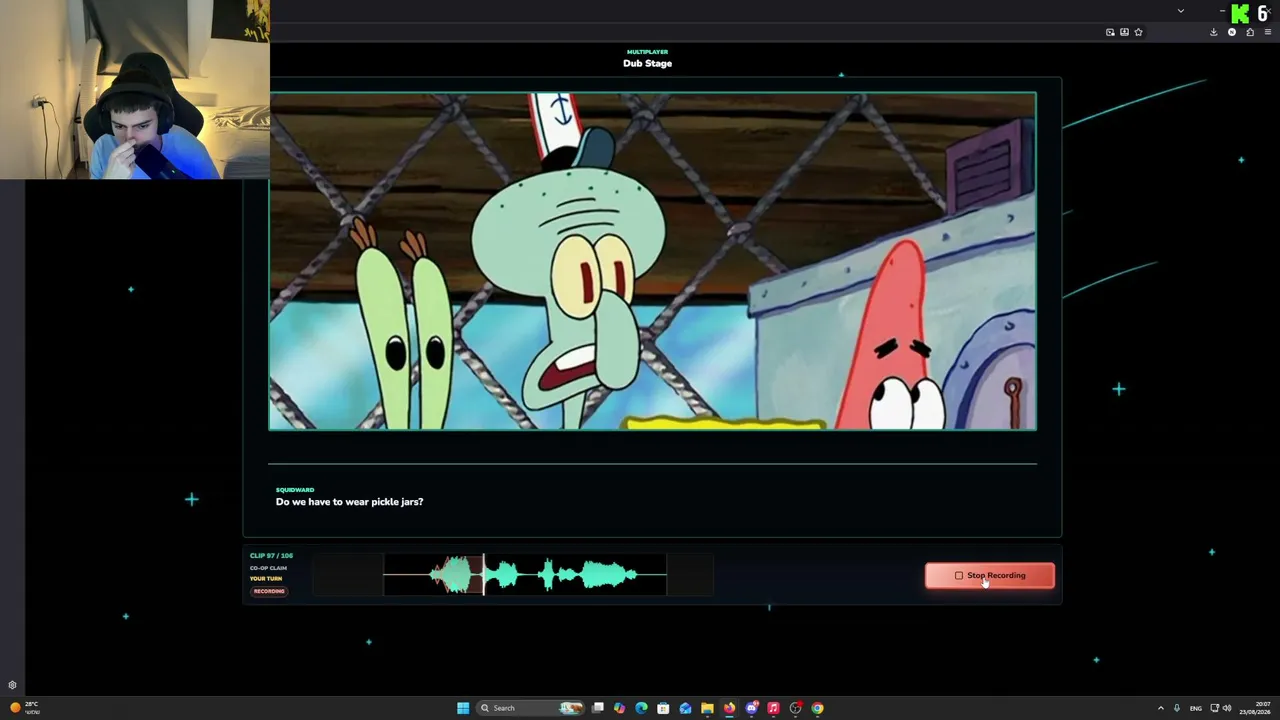The height and width of the screenshot is (720, 1280).
Task: Click the install-app icon in address bar
Action: [x=1124, y=32]
